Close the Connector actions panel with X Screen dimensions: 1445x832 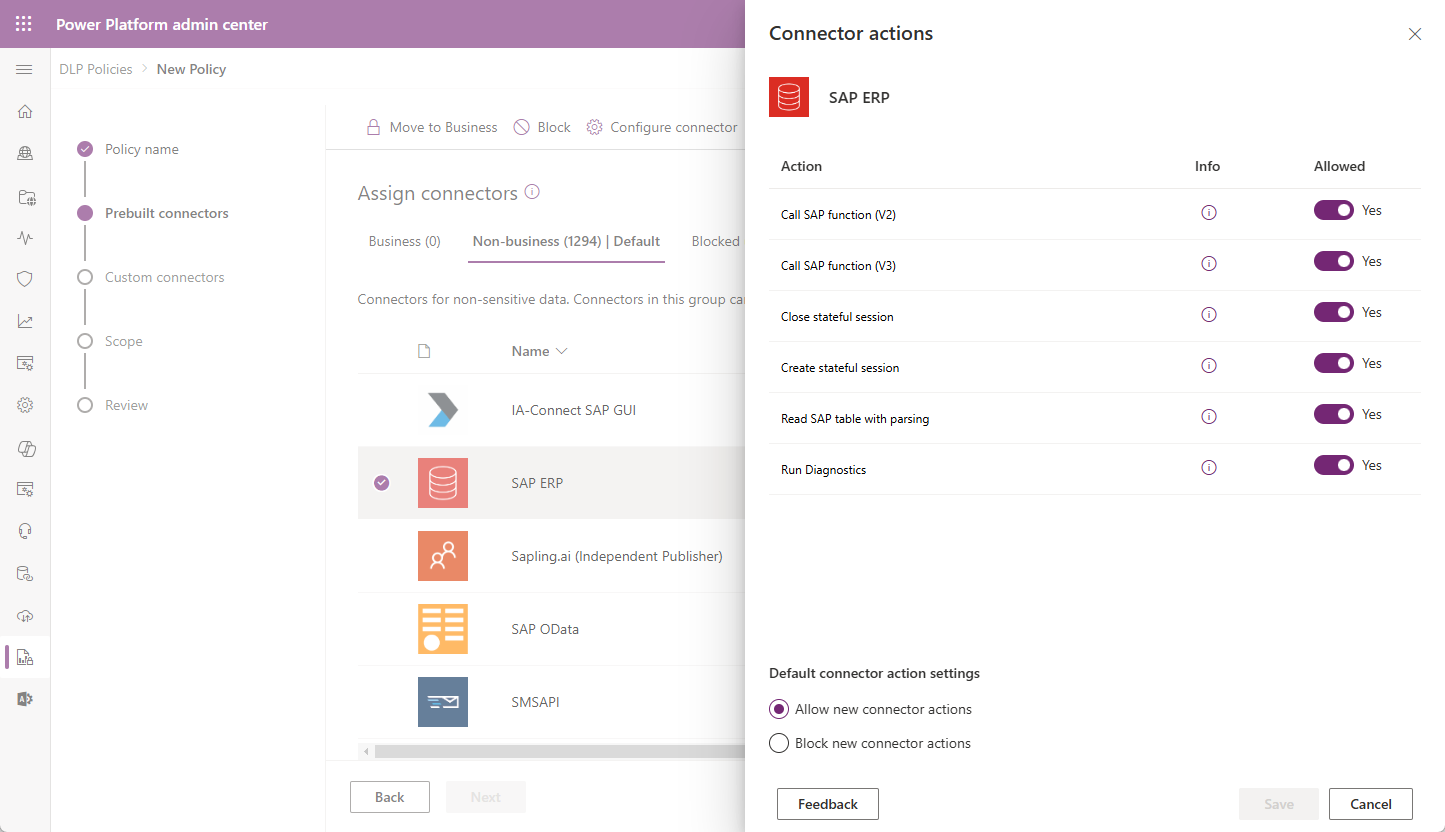(1415, 34)
